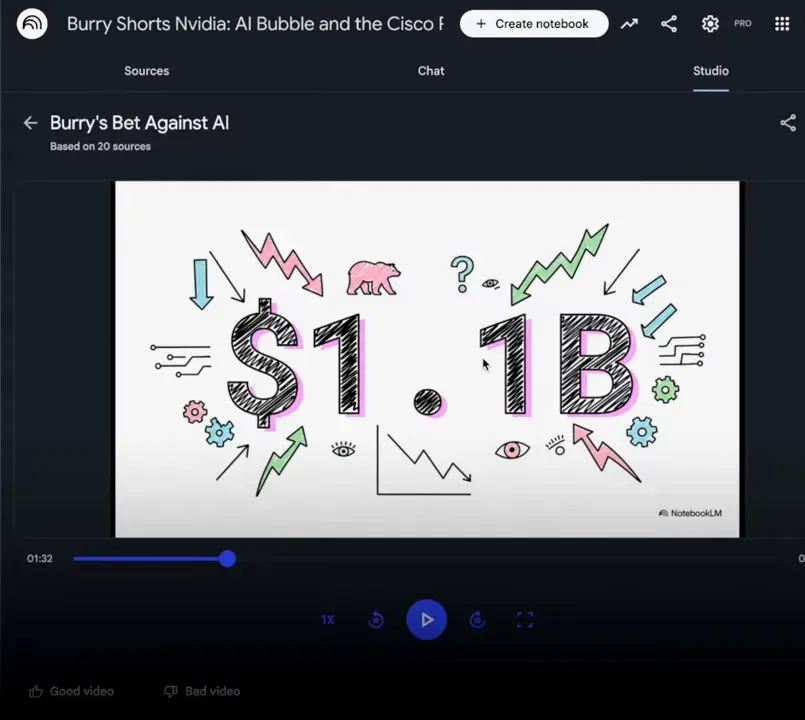Open the Studio tab
The width and height of the screenshot is (805, 720).
[710, 71]
